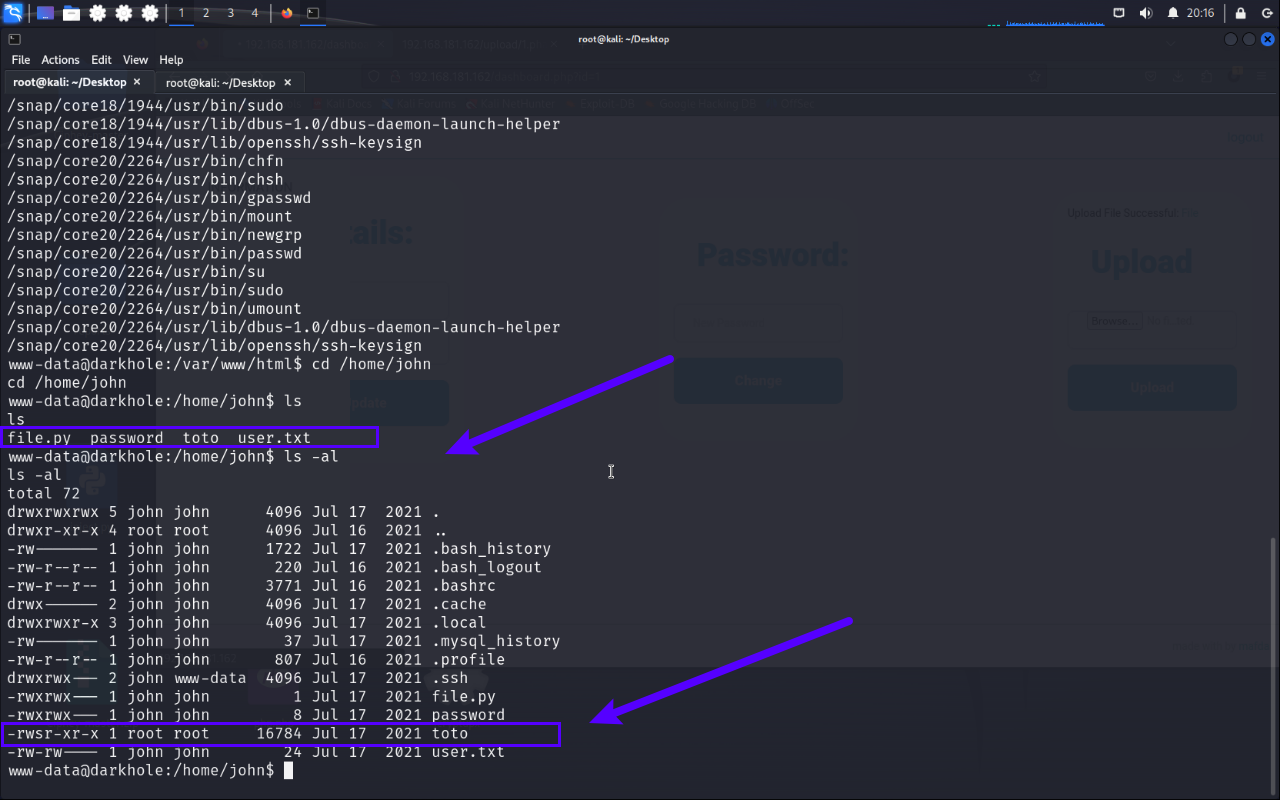Click the 'password' row in the ls -al output
1280x800 pixels.
pyautogui.click(x=256, y=715)
